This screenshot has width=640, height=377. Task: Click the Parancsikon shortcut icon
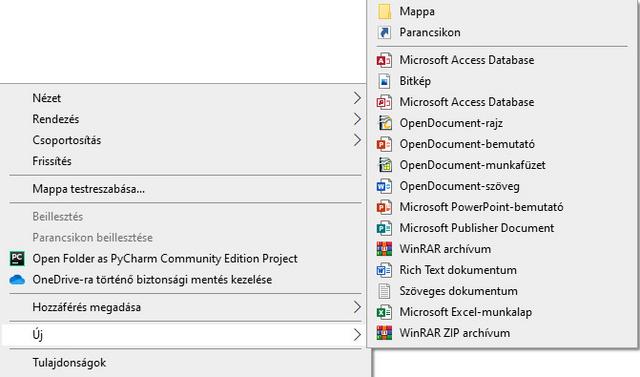pos(384,32)
